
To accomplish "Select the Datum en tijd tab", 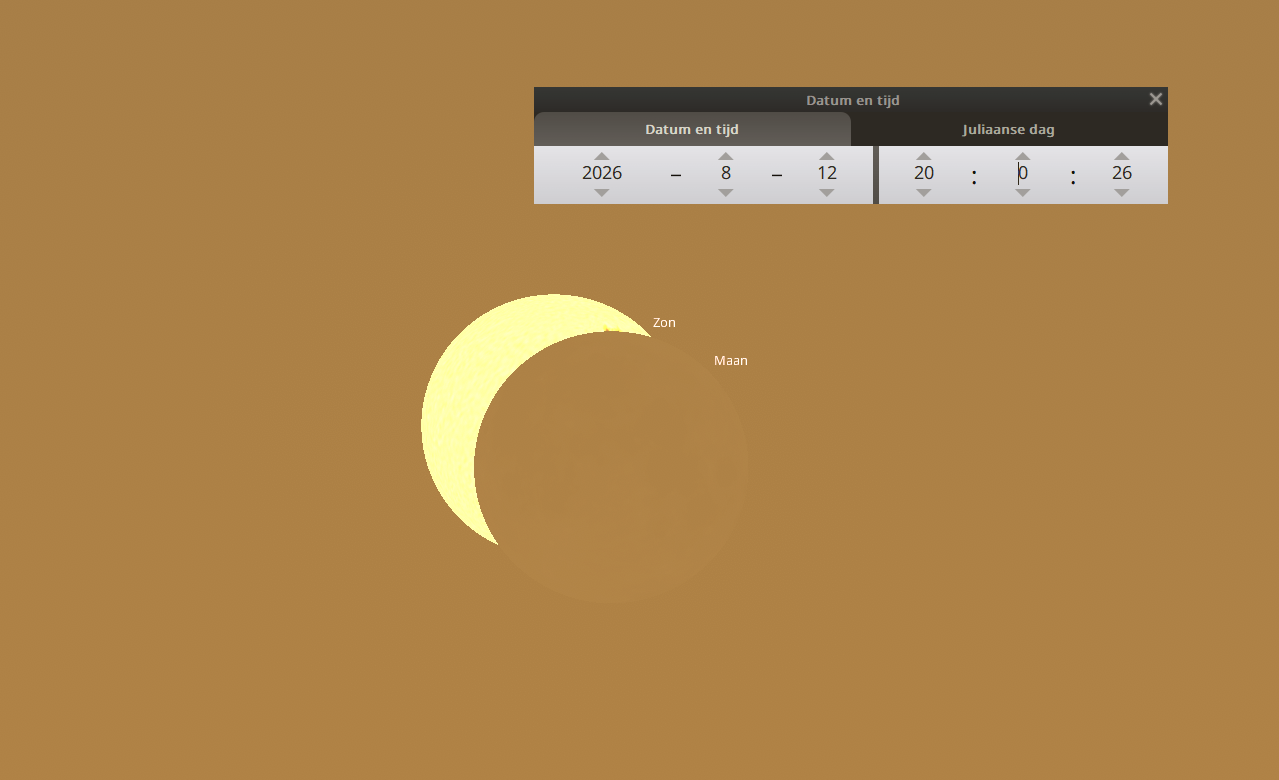I will [692, 129].
